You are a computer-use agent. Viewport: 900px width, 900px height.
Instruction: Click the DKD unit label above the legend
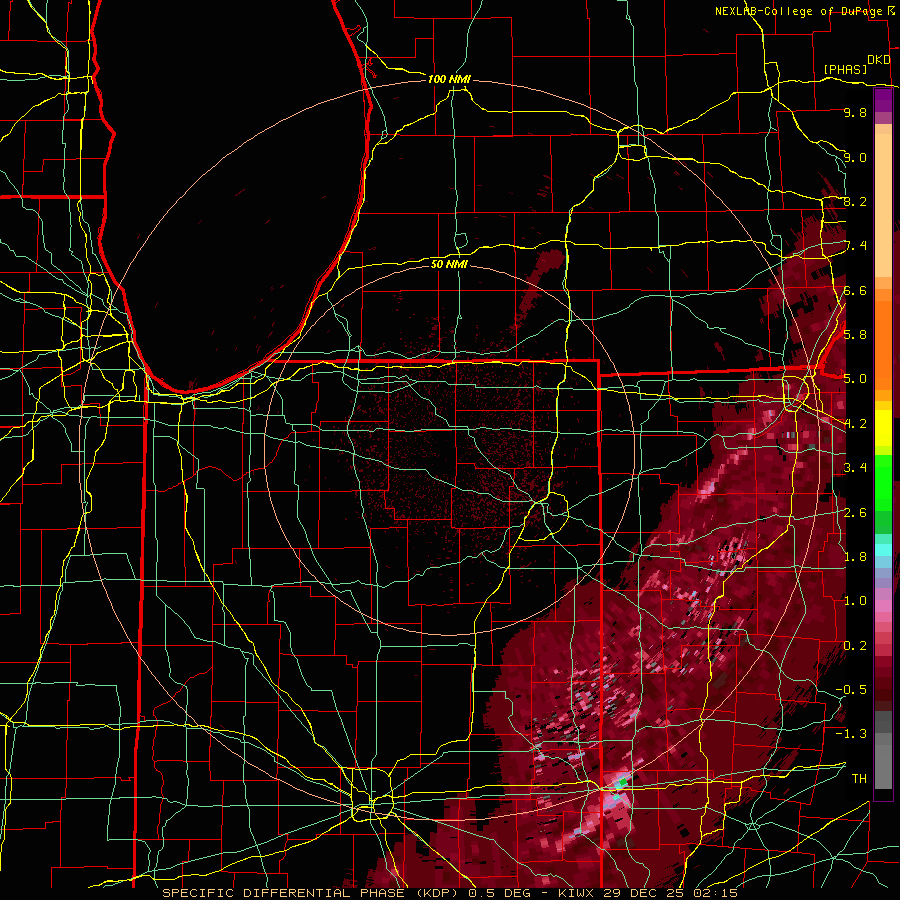click(878, 60)
